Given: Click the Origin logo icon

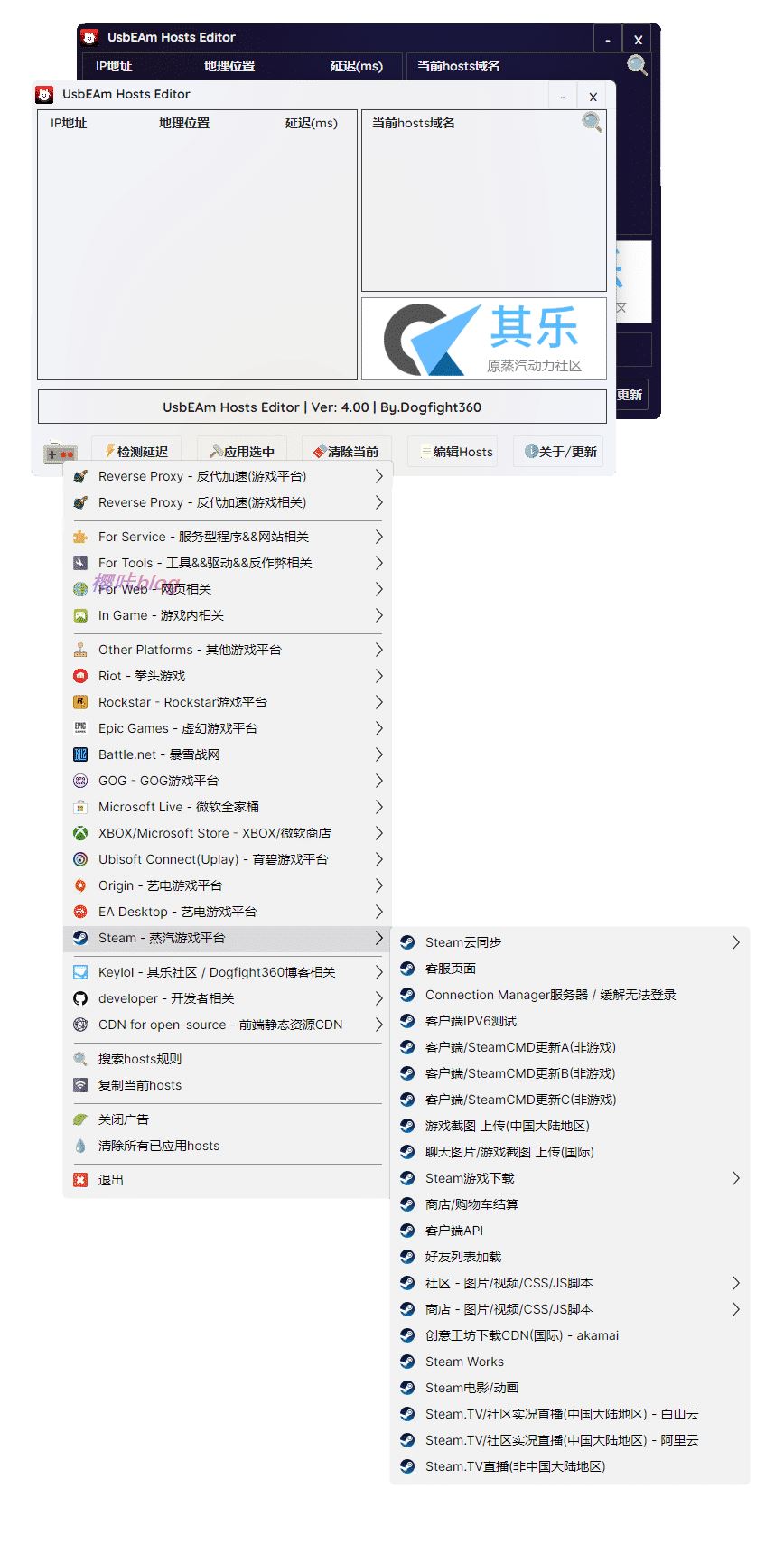Looking at the screenshot, I should [x=80, y=885].
